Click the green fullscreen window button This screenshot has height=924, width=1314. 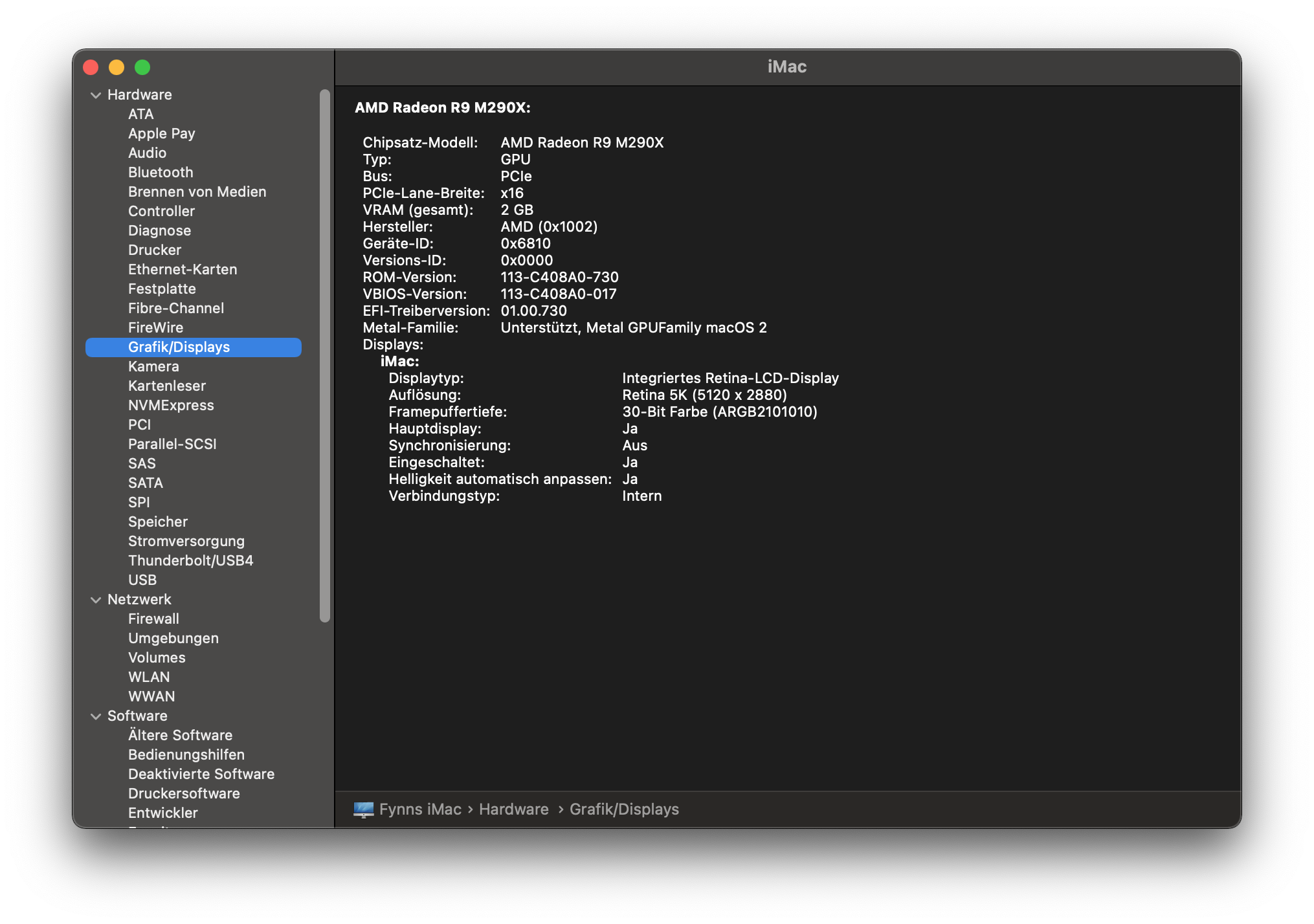tap(142, 67)
